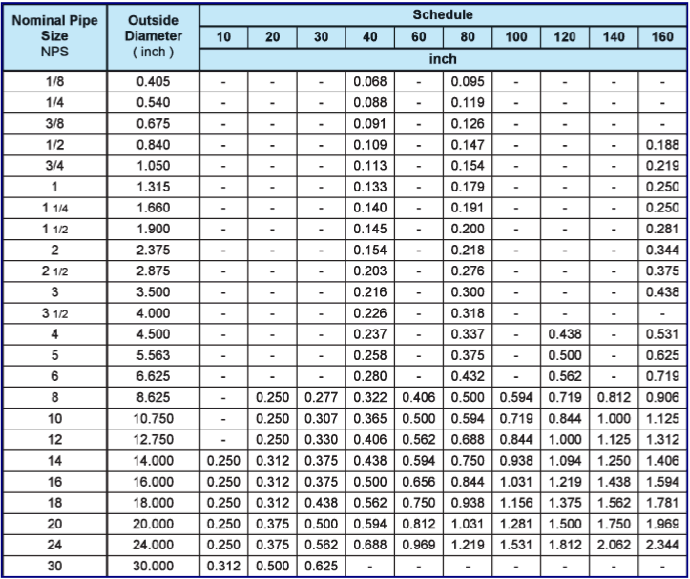
Task: Click wall thickness '0.091' in the 3/8 row
Action: pyautogui.click(x=370, y=124)
